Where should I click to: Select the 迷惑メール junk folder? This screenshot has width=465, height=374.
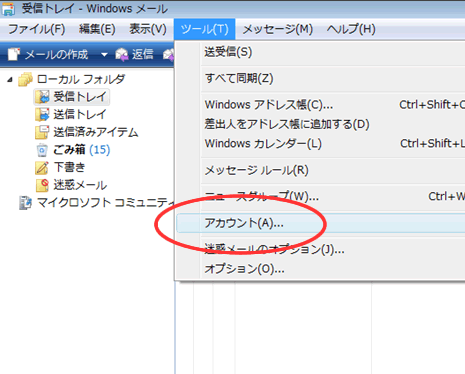coord(80,185)
